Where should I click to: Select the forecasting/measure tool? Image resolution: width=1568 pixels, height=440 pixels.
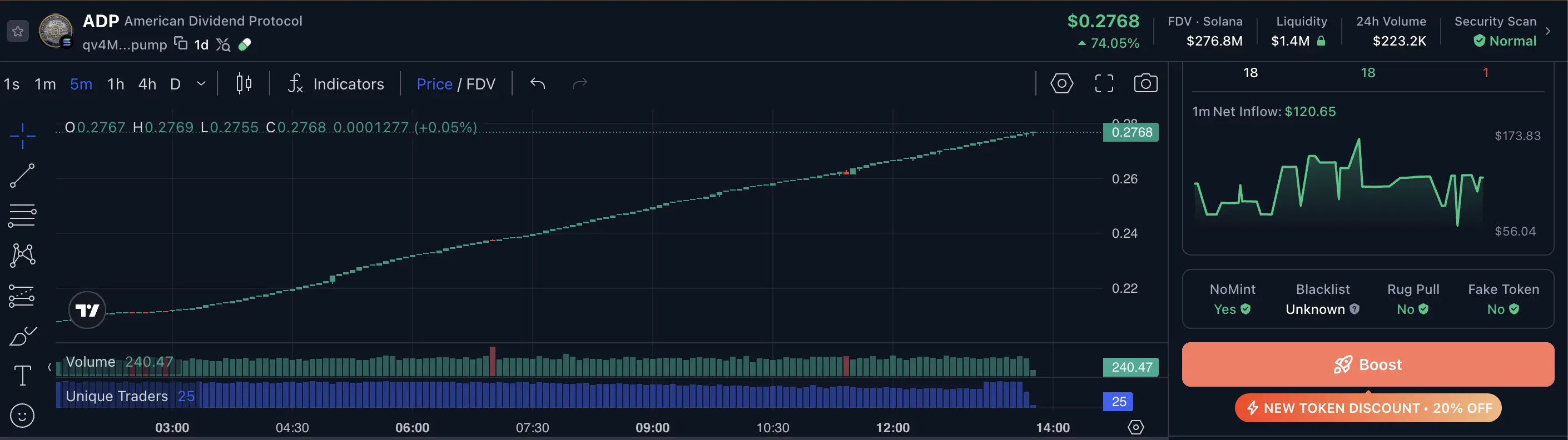[x=23, y=296]
